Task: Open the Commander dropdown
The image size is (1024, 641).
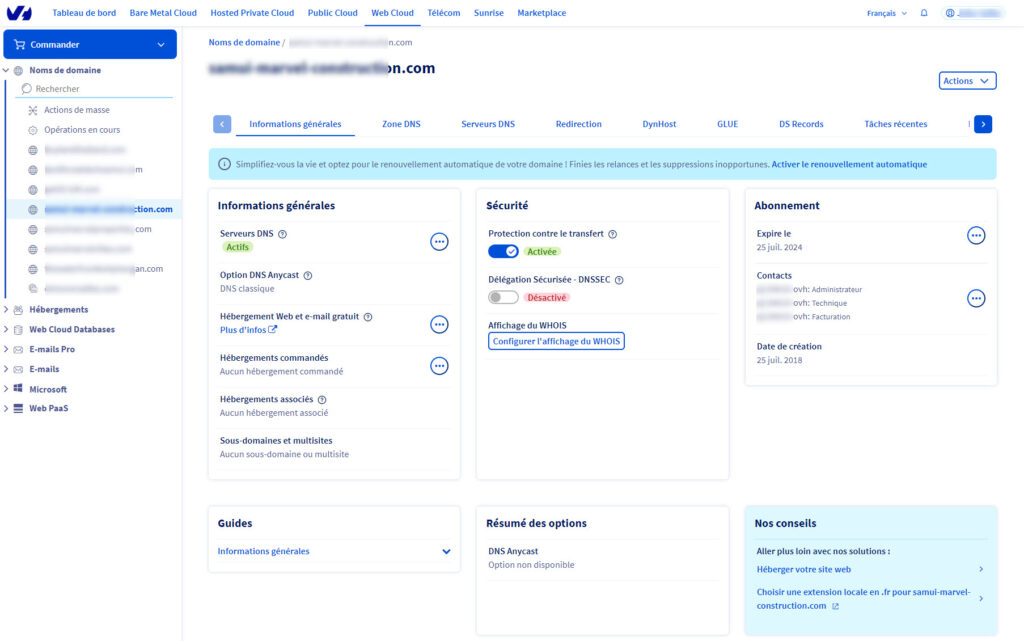Action: point(90,44)
